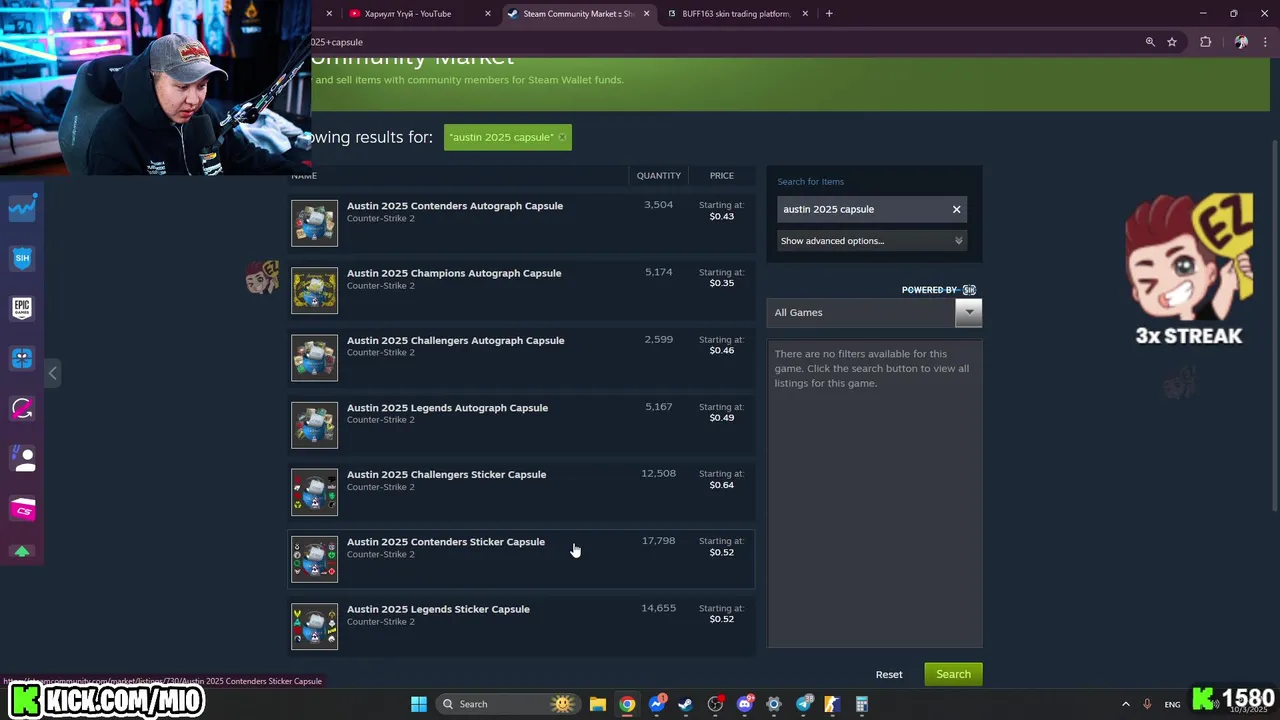Click the green up arrow sidebar icon

pos(22,551)
